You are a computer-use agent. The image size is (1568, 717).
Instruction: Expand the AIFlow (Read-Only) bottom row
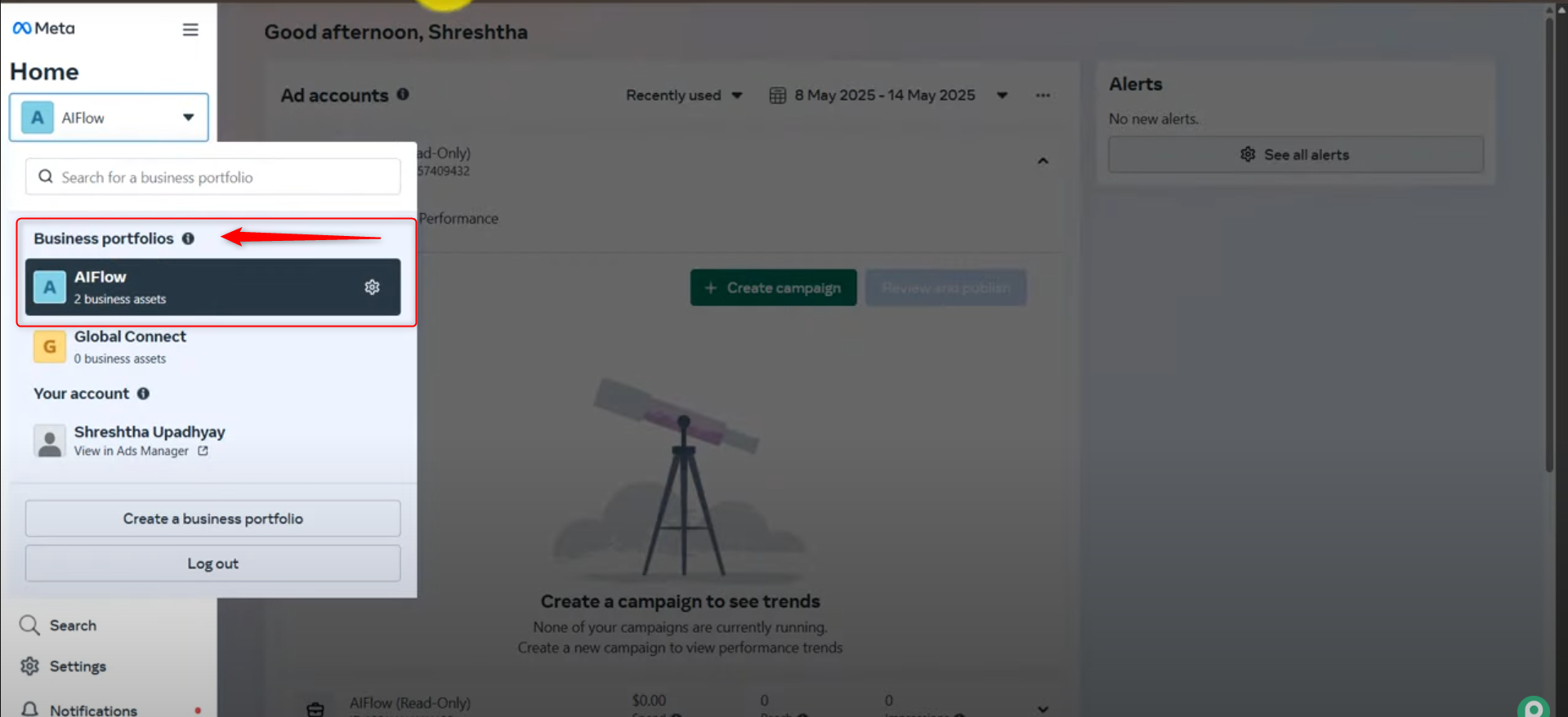pos(1043,709)
